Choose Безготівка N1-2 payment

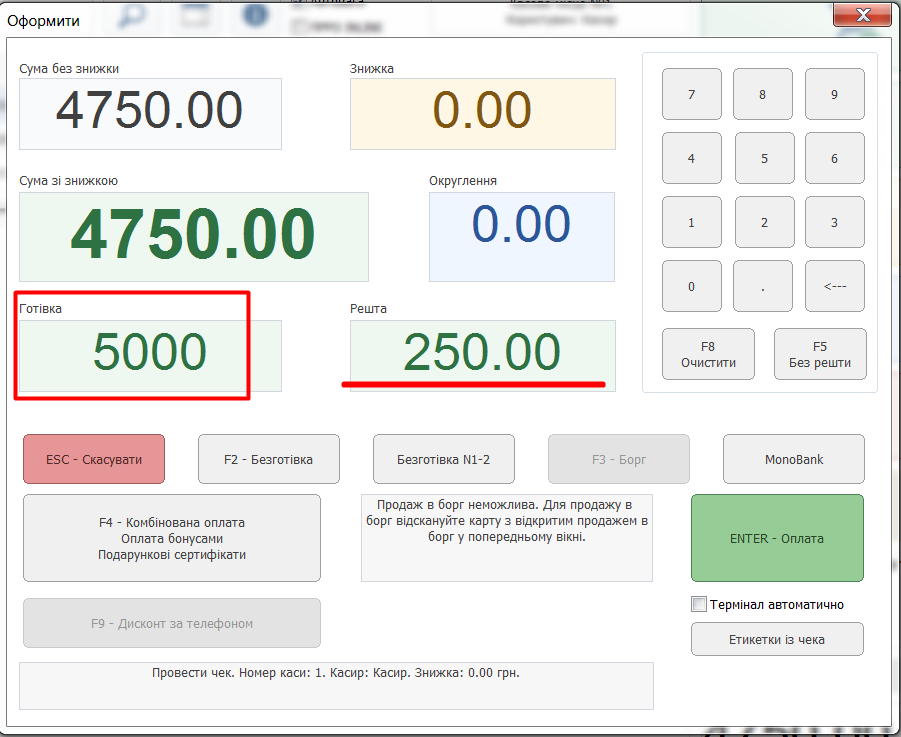point(444,459)
